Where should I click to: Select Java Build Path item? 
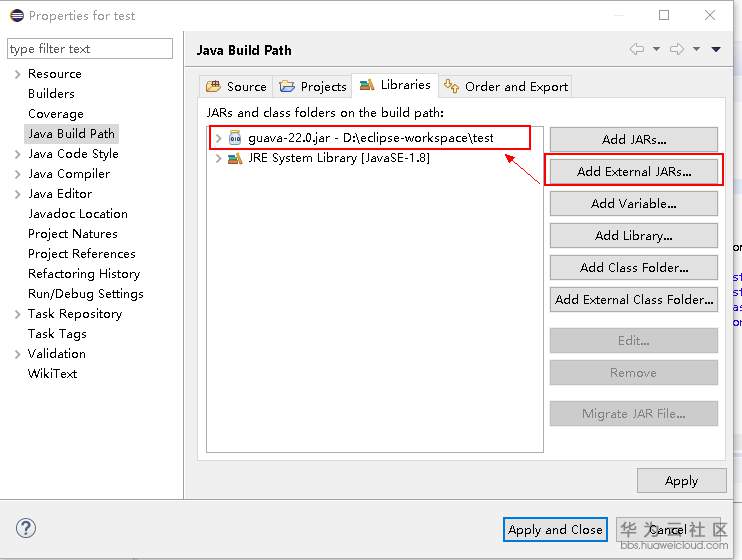point(71,134)
